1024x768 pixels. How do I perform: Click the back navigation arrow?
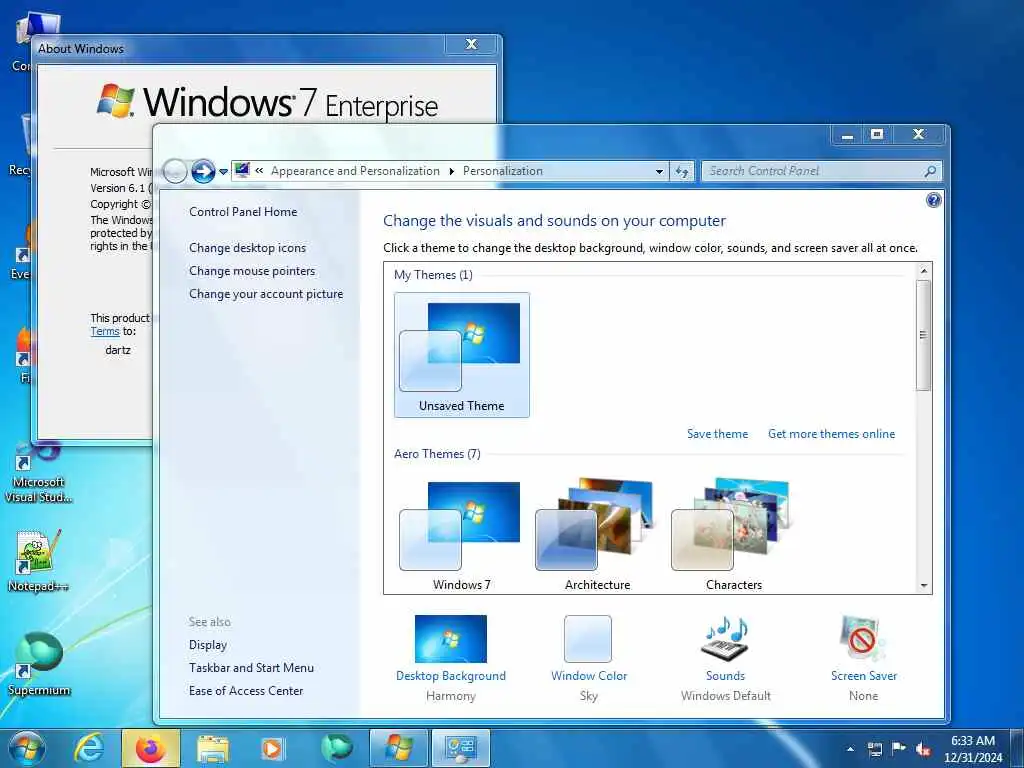point(175,172)
